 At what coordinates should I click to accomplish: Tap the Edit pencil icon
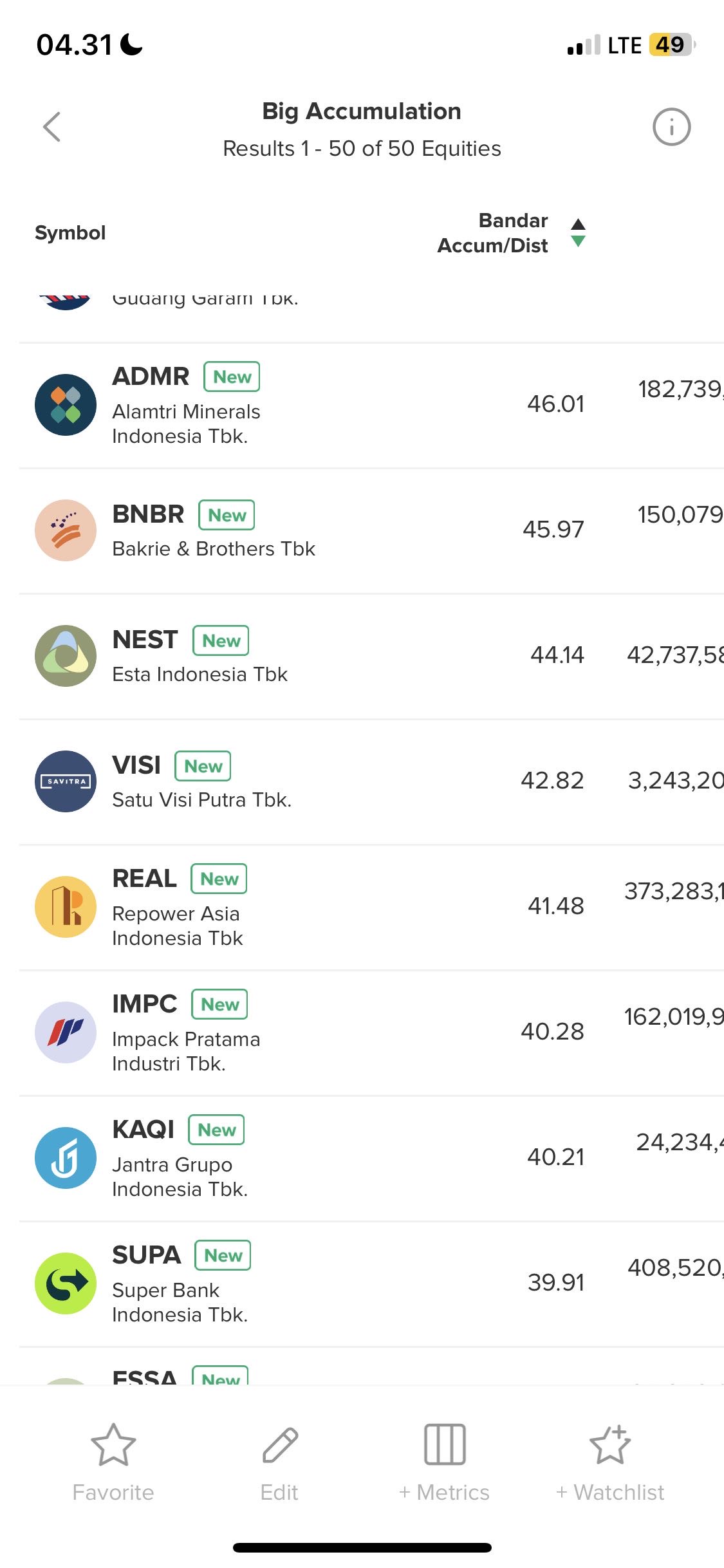pos(280,1444)
